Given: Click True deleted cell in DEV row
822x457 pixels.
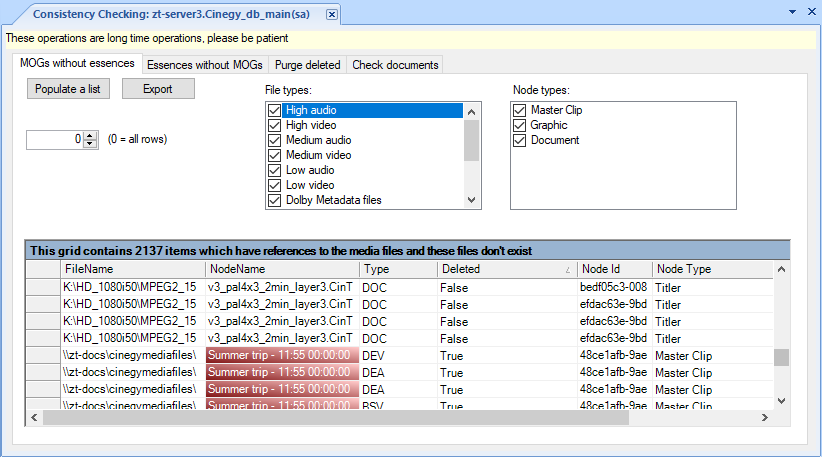Looking at the screenshot, I should 507,356.
